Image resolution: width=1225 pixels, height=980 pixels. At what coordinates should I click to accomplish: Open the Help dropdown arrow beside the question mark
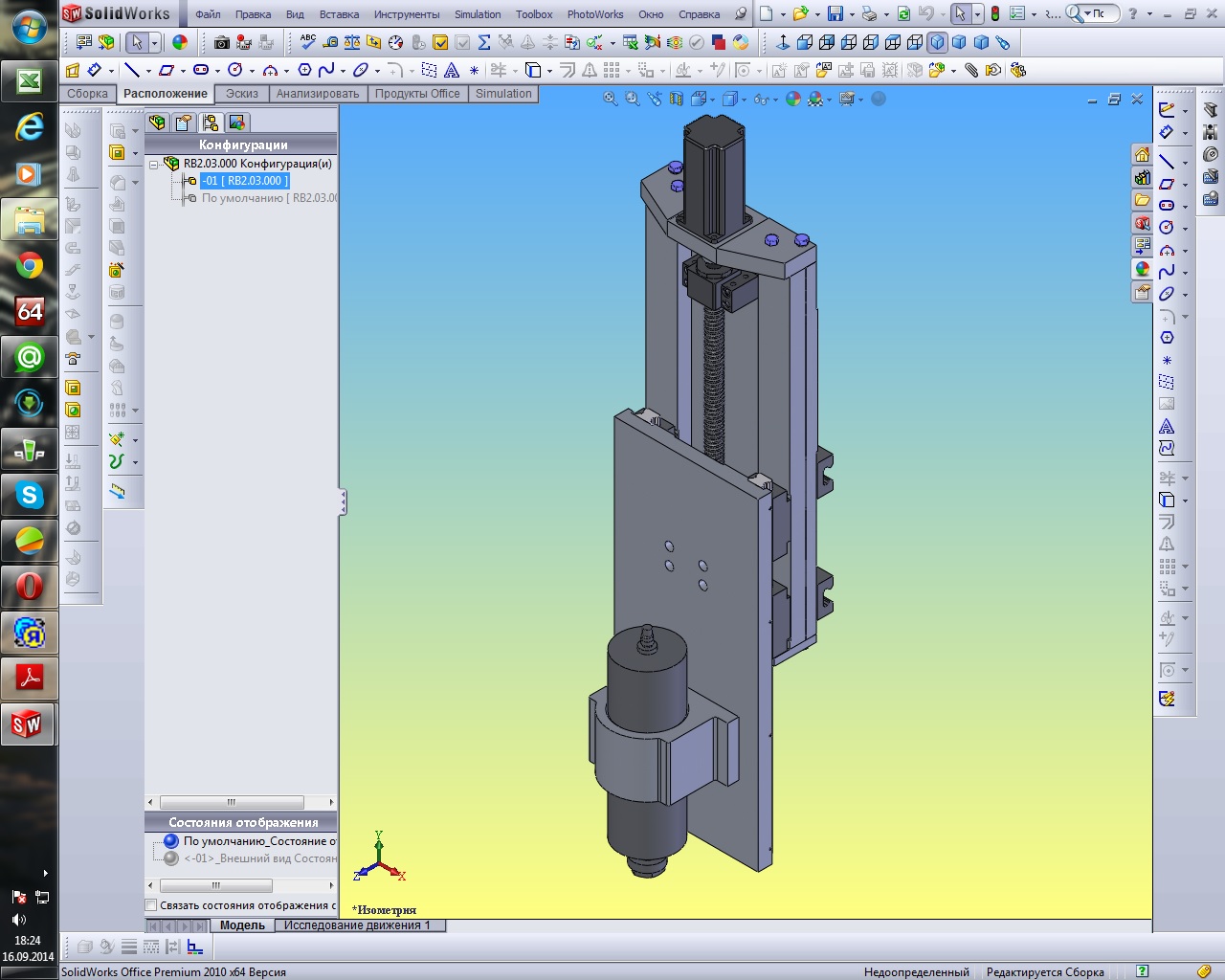pyautogui.click(x=1149, y=14)
